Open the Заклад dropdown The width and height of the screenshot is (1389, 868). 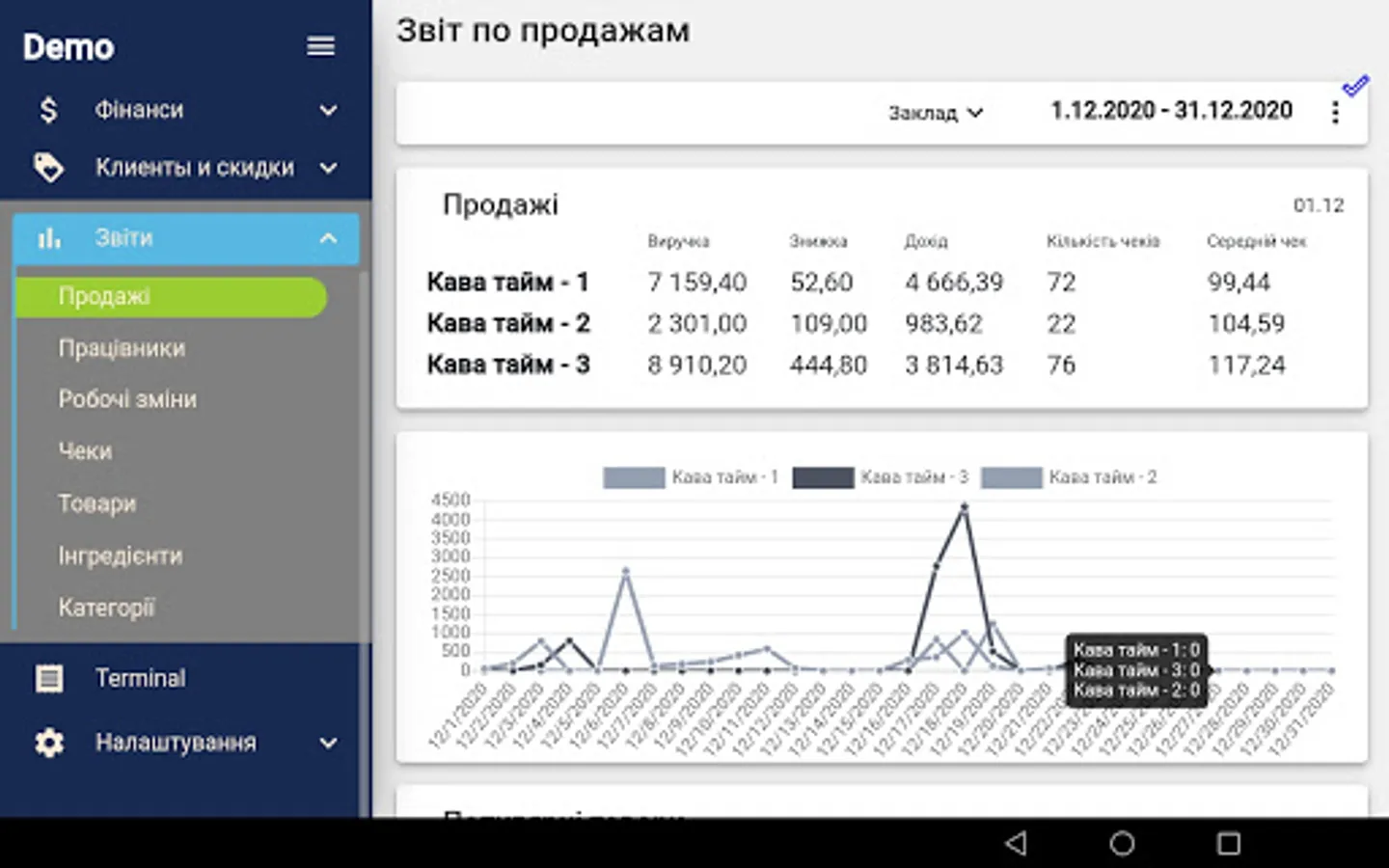pos(935,113)
